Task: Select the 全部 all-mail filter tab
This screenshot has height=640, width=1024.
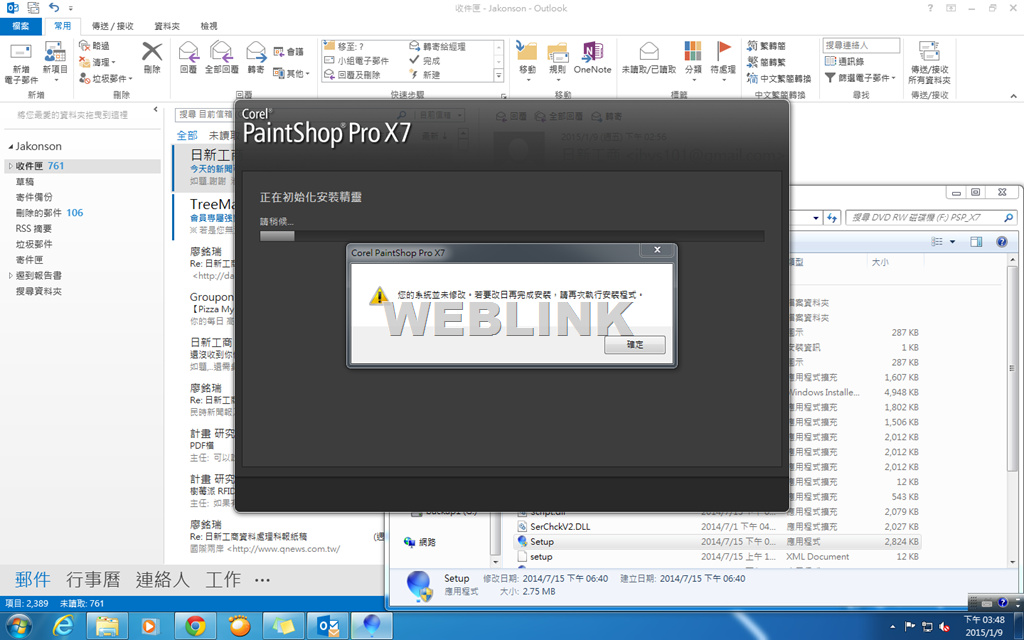Action: (187, 135)
